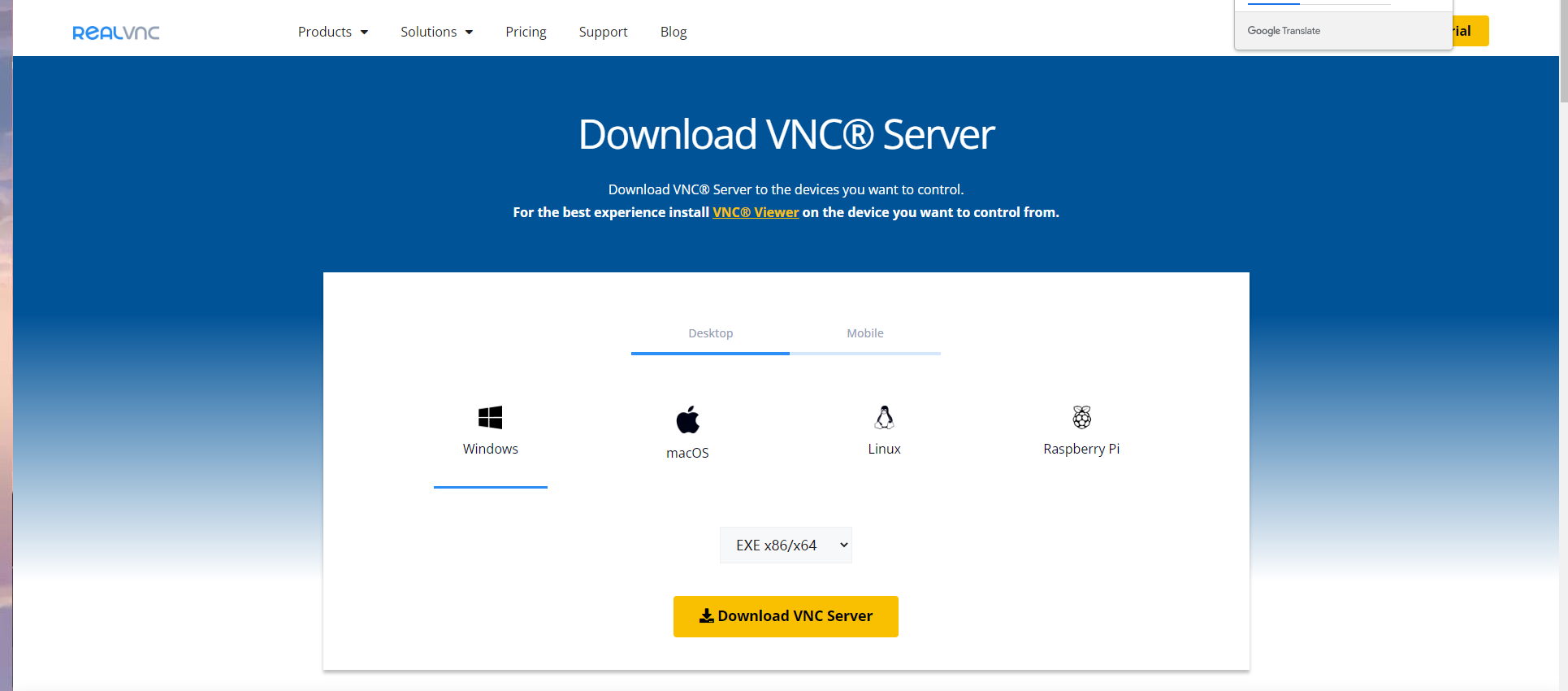The width and height of the screenshot is (1568, 691).
Task: Click the Windows text label
Action: click(x=491, y=449)
